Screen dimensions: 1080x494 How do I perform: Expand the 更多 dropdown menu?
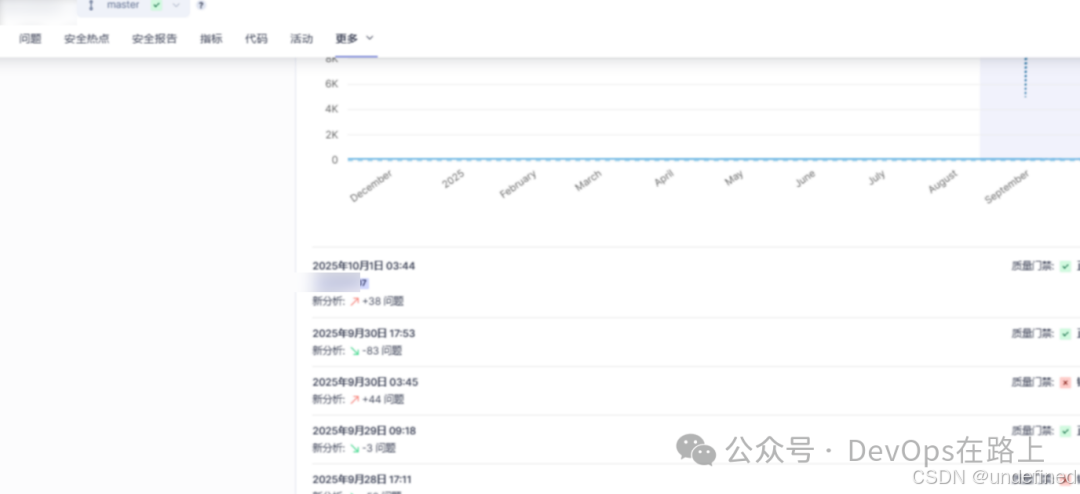(x=355, y=39)
